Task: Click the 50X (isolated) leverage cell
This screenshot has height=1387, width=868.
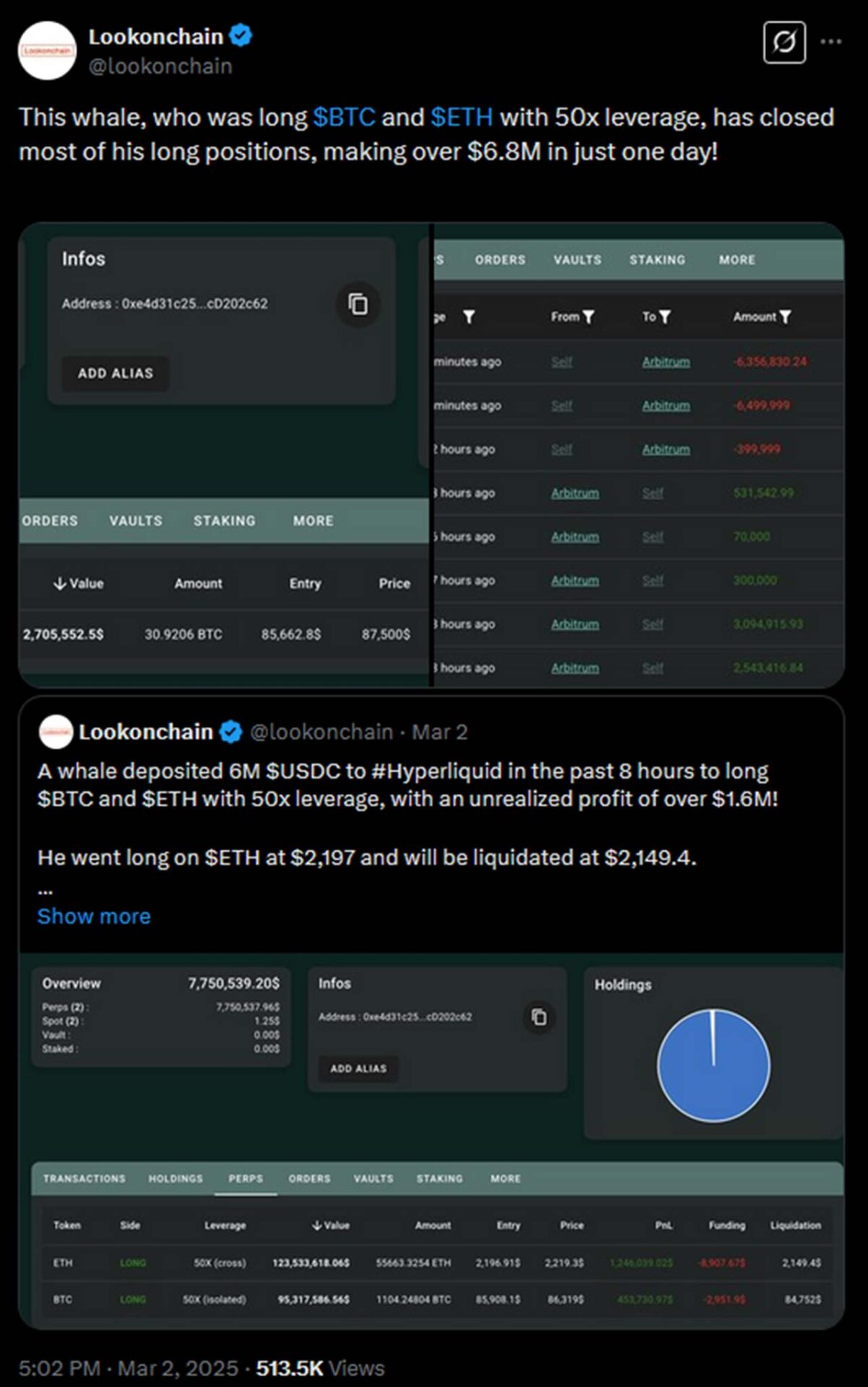Action: [x=214, y=1299]
